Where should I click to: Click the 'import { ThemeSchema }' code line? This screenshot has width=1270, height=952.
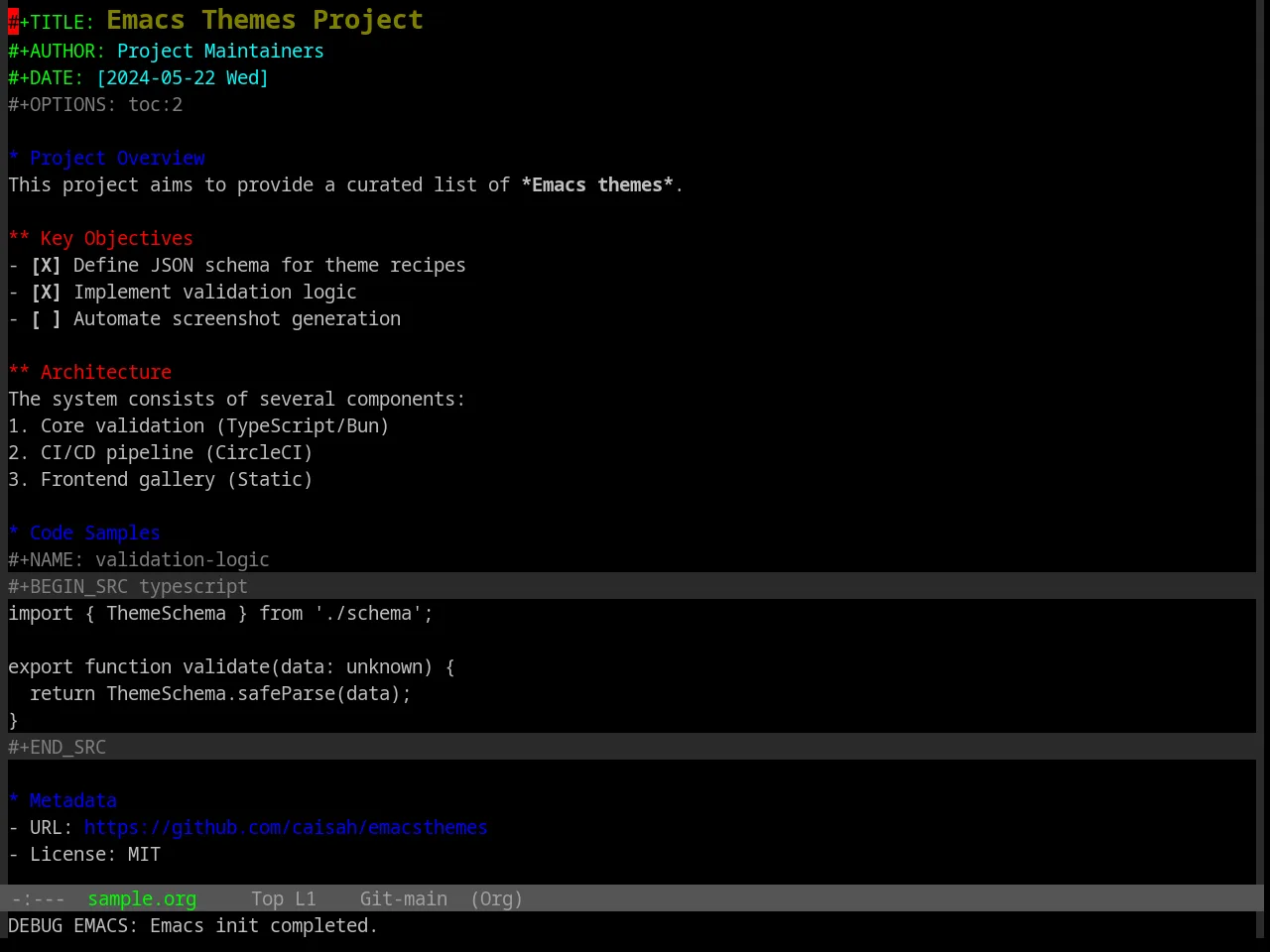coord(220,614)
